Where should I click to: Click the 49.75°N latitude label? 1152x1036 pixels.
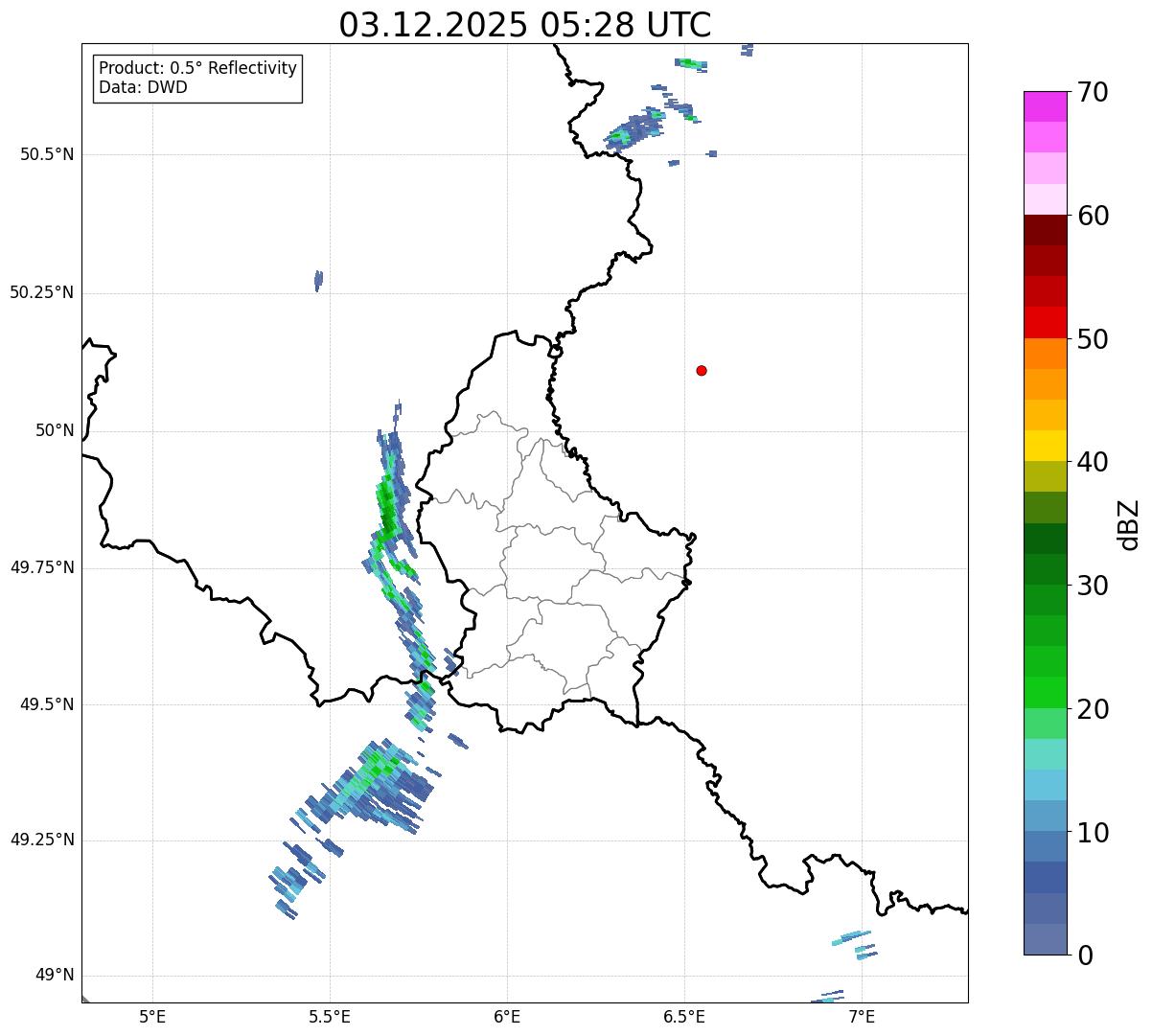[42, 567]
